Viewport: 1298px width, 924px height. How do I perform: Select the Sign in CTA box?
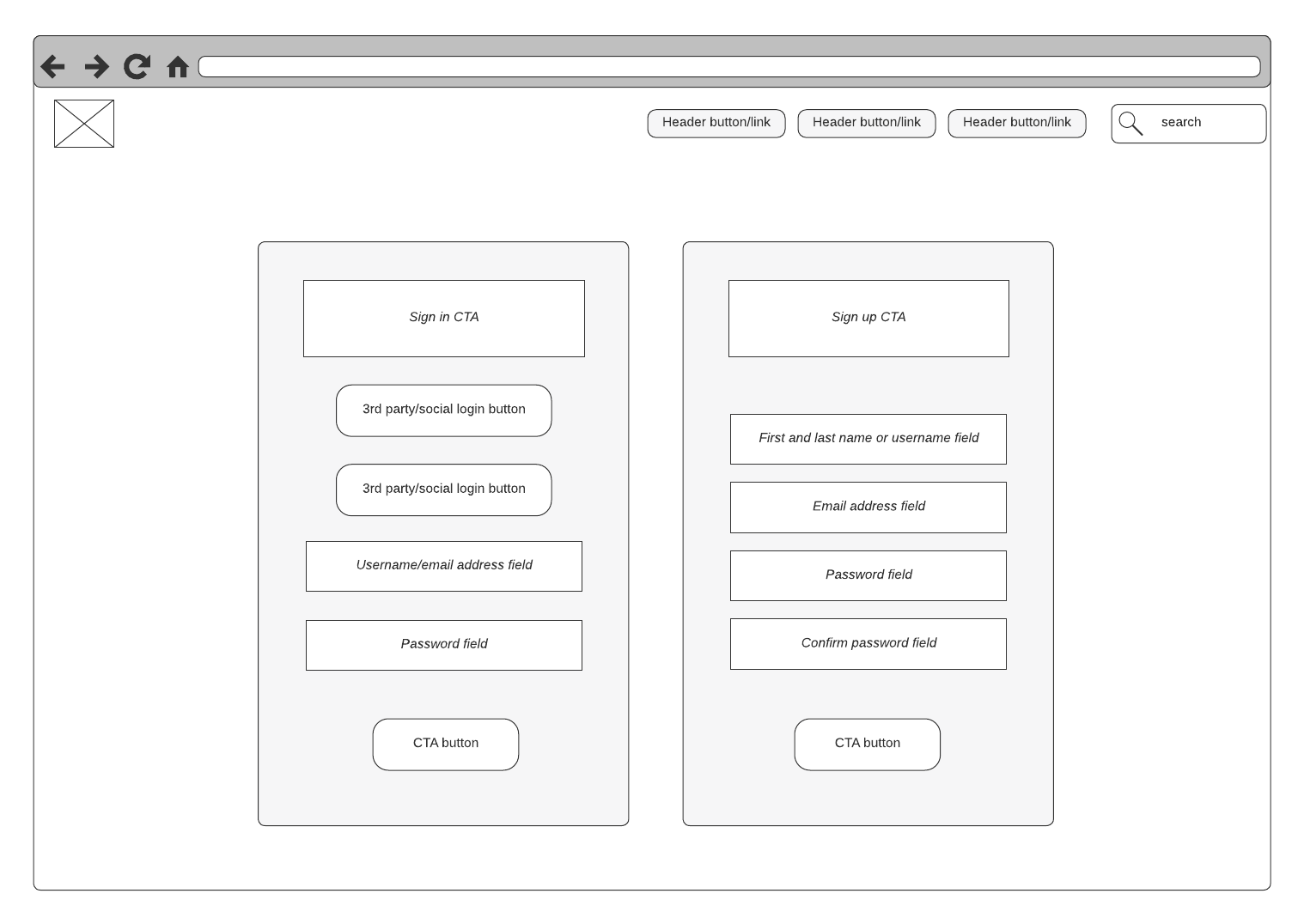[x=443, y=318]
